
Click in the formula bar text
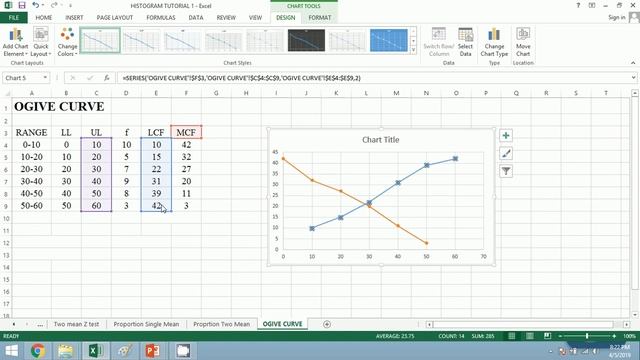tap(242, 78)
